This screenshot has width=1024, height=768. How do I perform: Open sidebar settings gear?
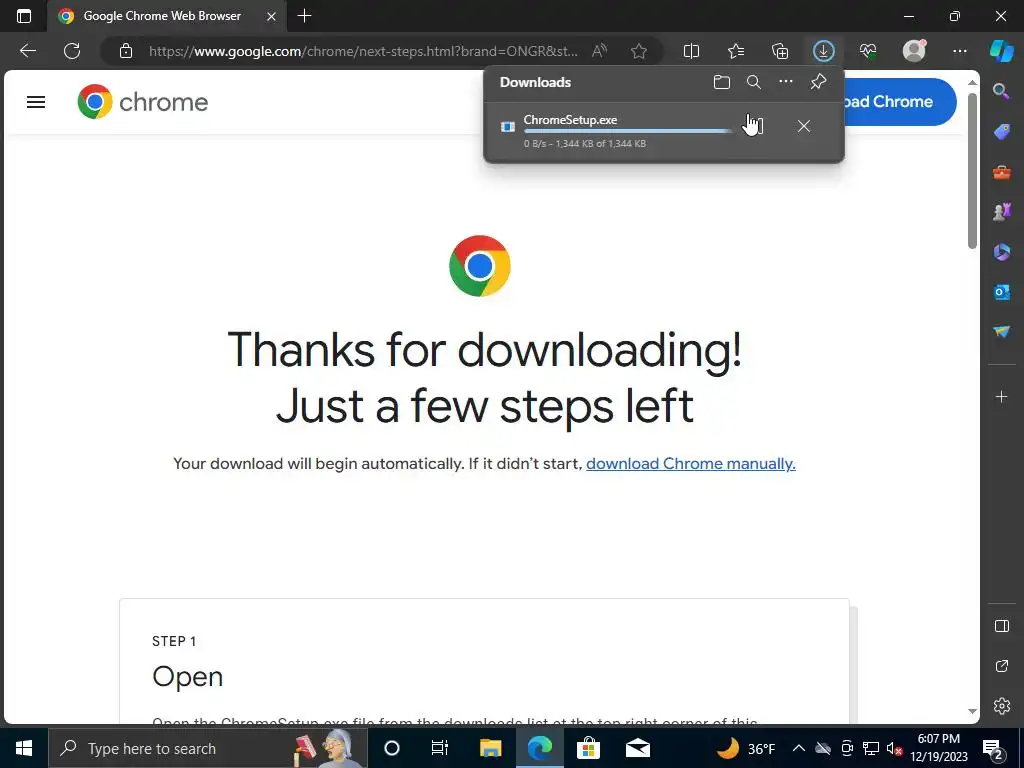1001,706
